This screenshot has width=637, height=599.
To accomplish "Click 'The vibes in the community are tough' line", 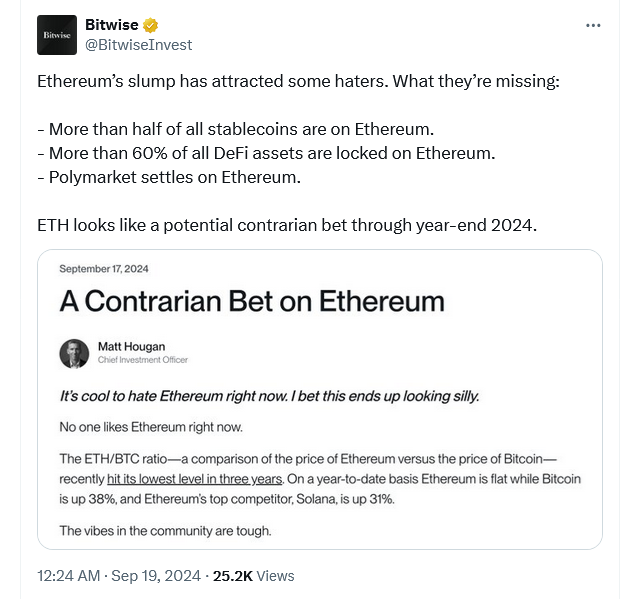I will point(165,531).
